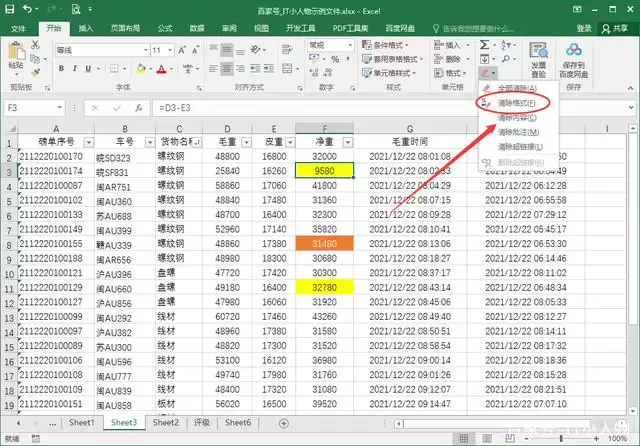
Task: Increase the font size
Action: click(x=182, y=50)
